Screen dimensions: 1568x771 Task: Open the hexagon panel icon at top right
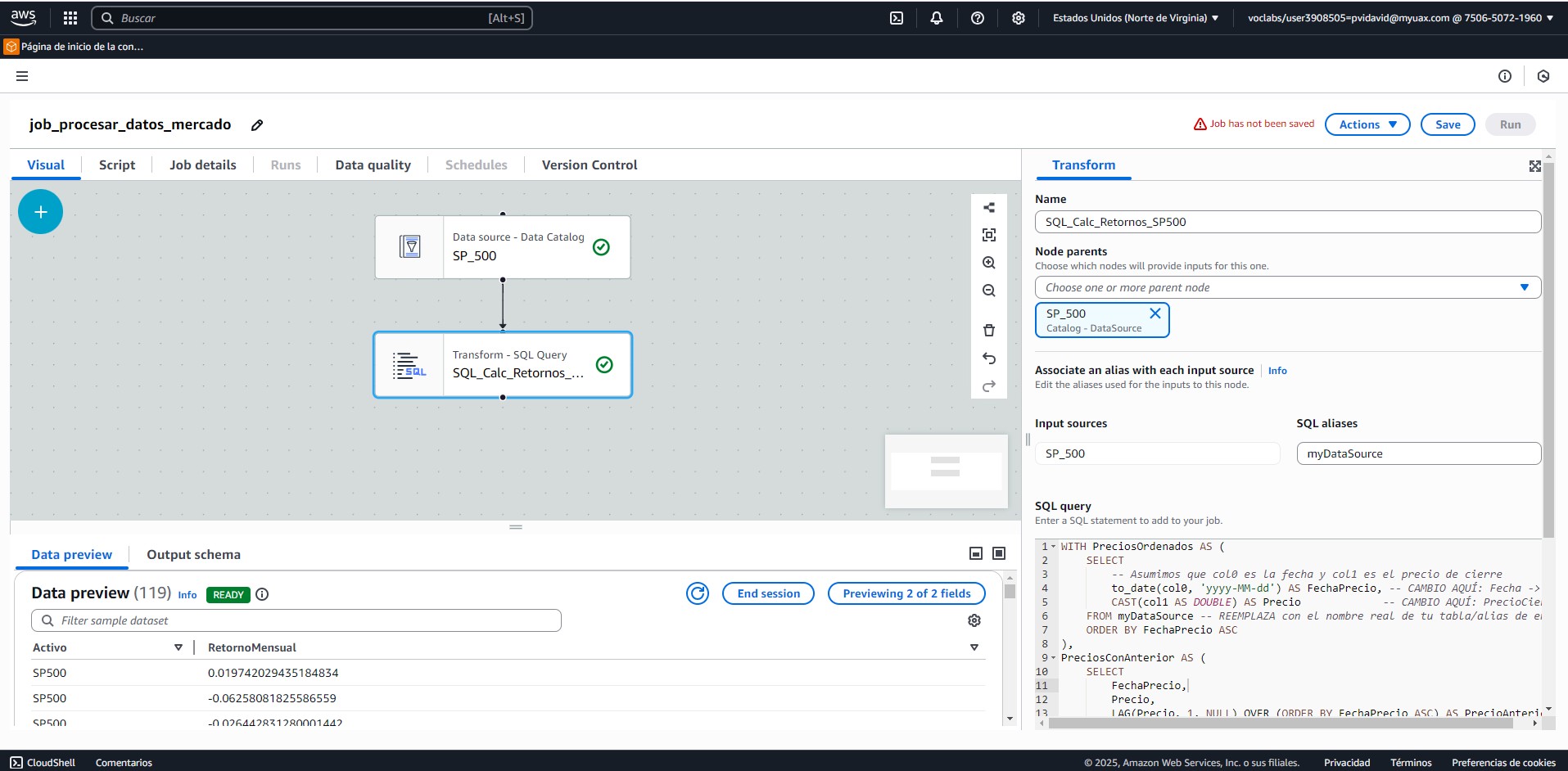1543,76
